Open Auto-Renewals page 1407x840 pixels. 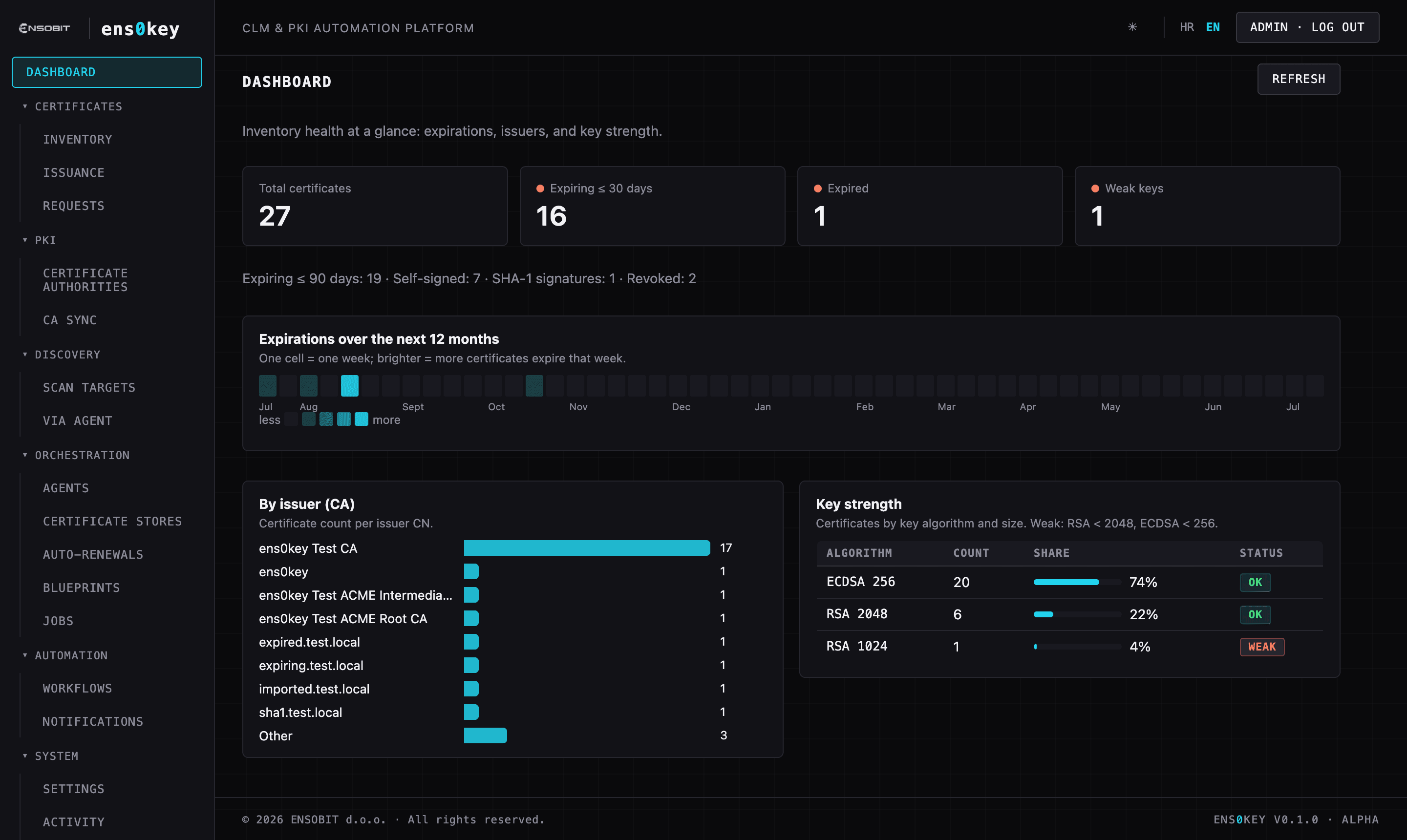point(93,555)
